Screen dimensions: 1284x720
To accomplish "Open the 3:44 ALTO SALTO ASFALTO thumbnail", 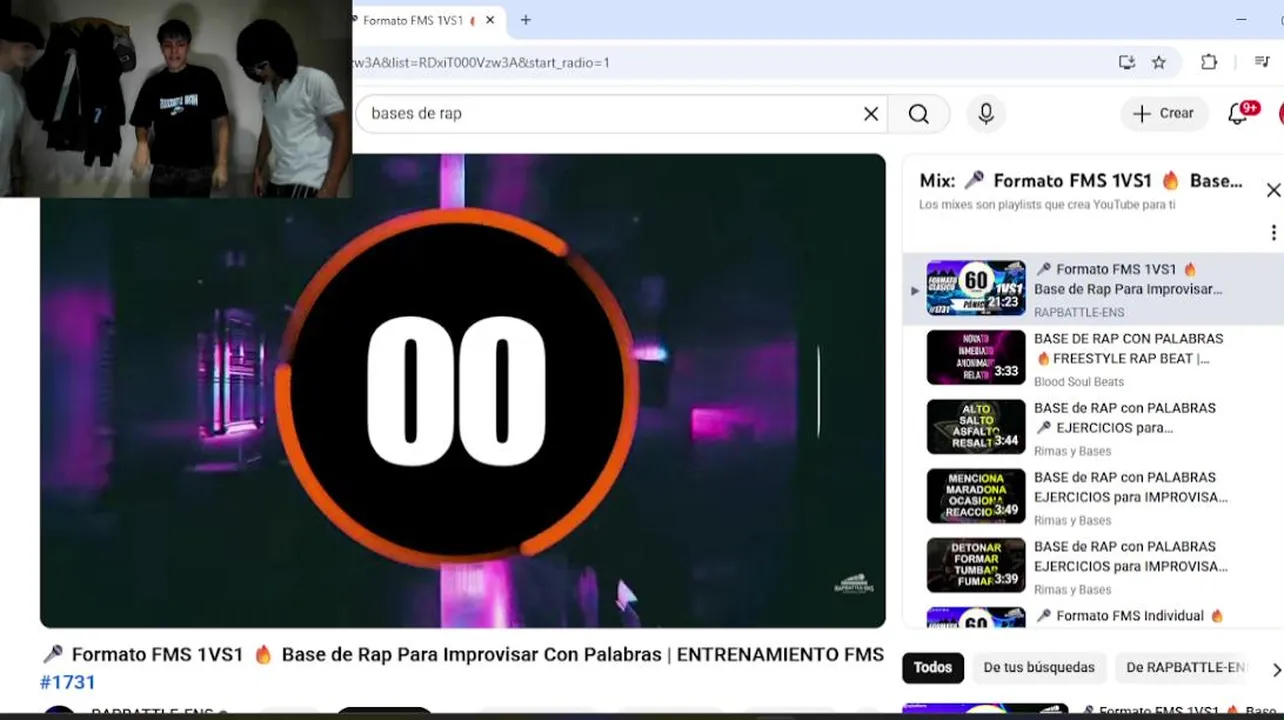I will 976,427.
